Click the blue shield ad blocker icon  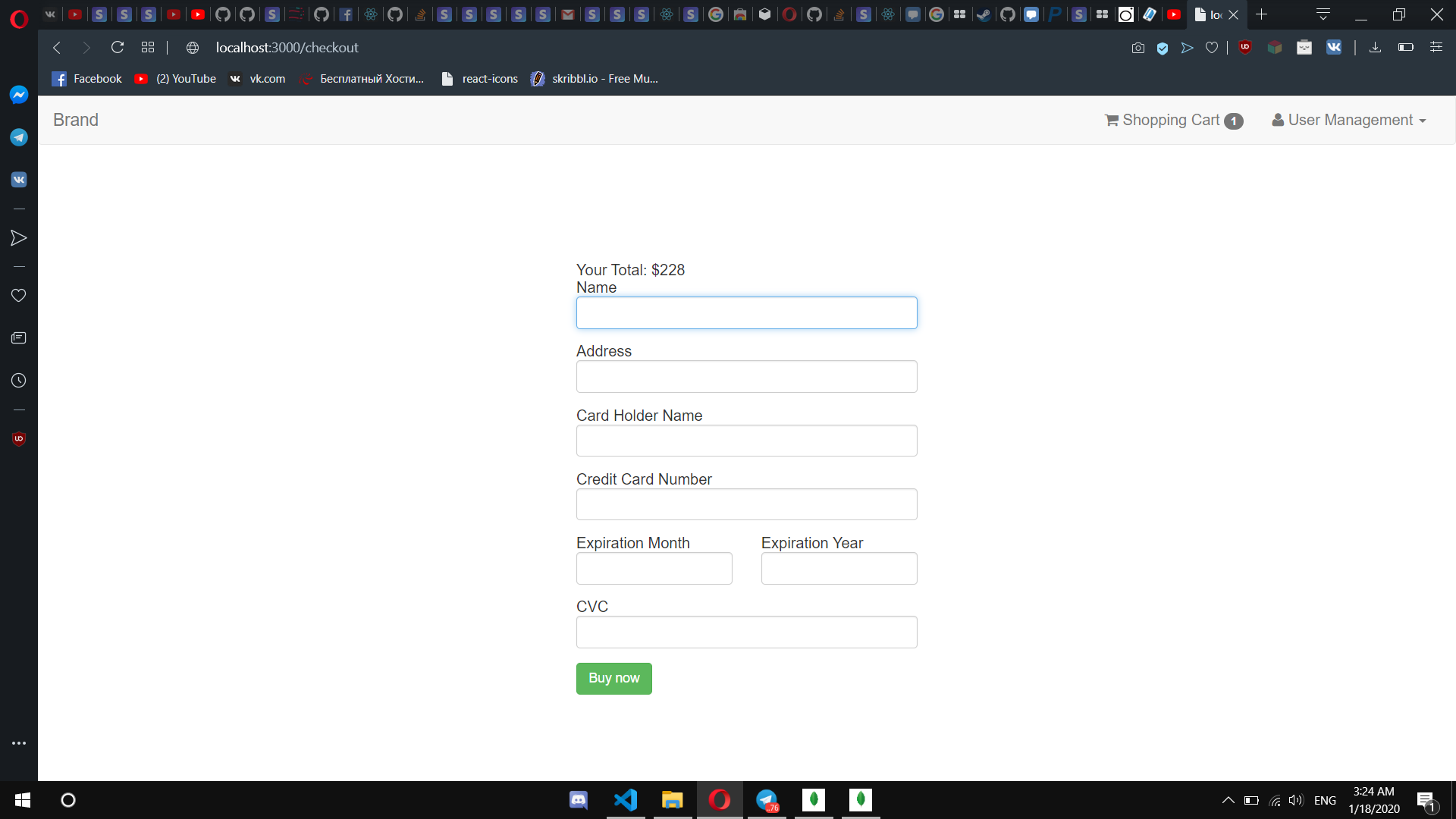[x=1163, y=48]
